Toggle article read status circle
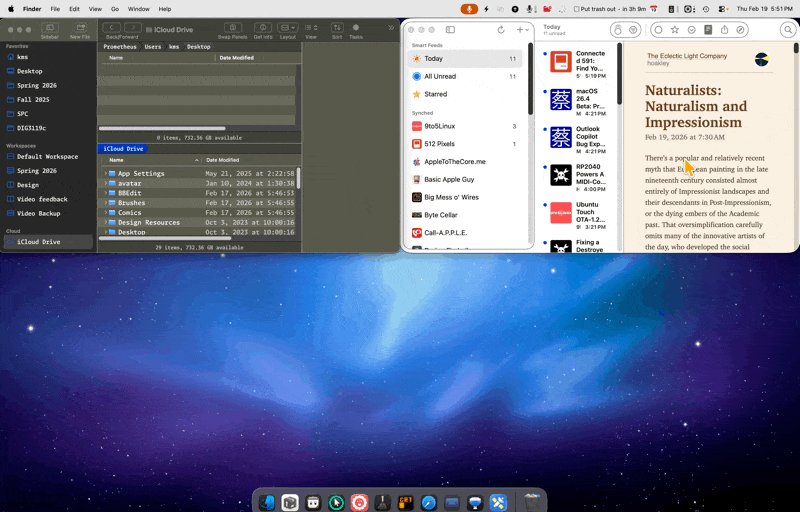The height and width of the screenshot is (512, 800). (x=658, y=30)
